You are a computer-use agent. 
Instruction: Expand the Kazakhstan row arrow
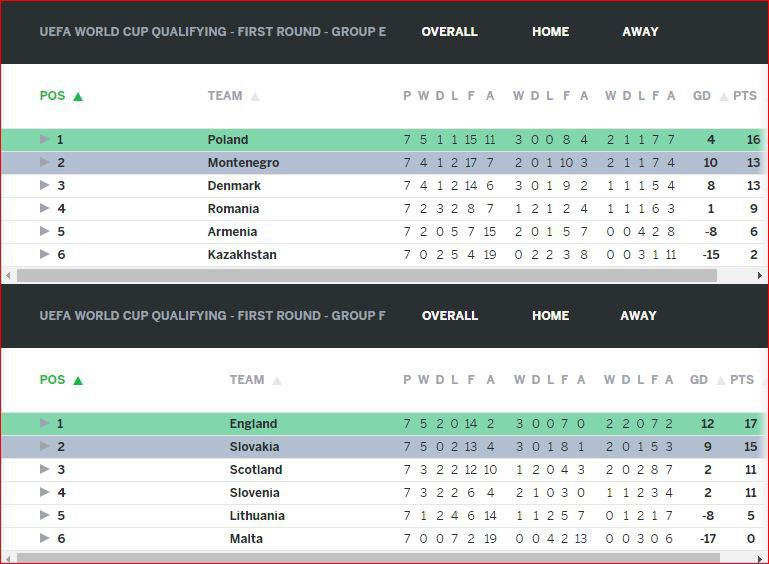point(44,254)
